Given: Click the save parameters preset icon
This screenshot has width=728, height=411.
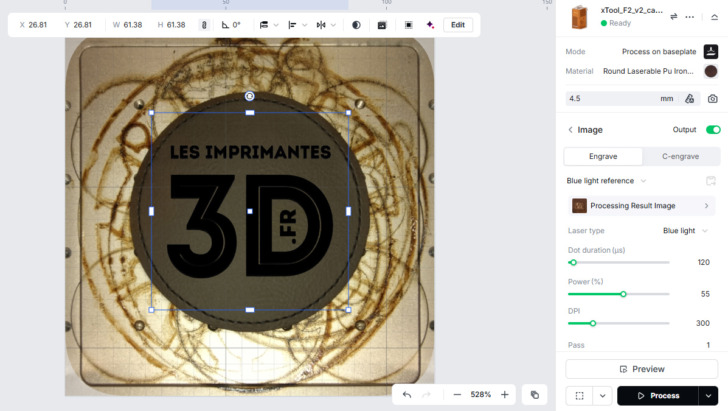Looking at the screenshot, I should tap(711, 181).
